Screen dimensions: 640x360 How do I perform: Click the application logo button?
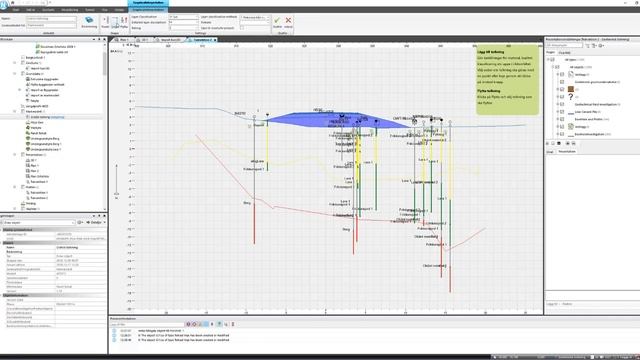(4, 4)
